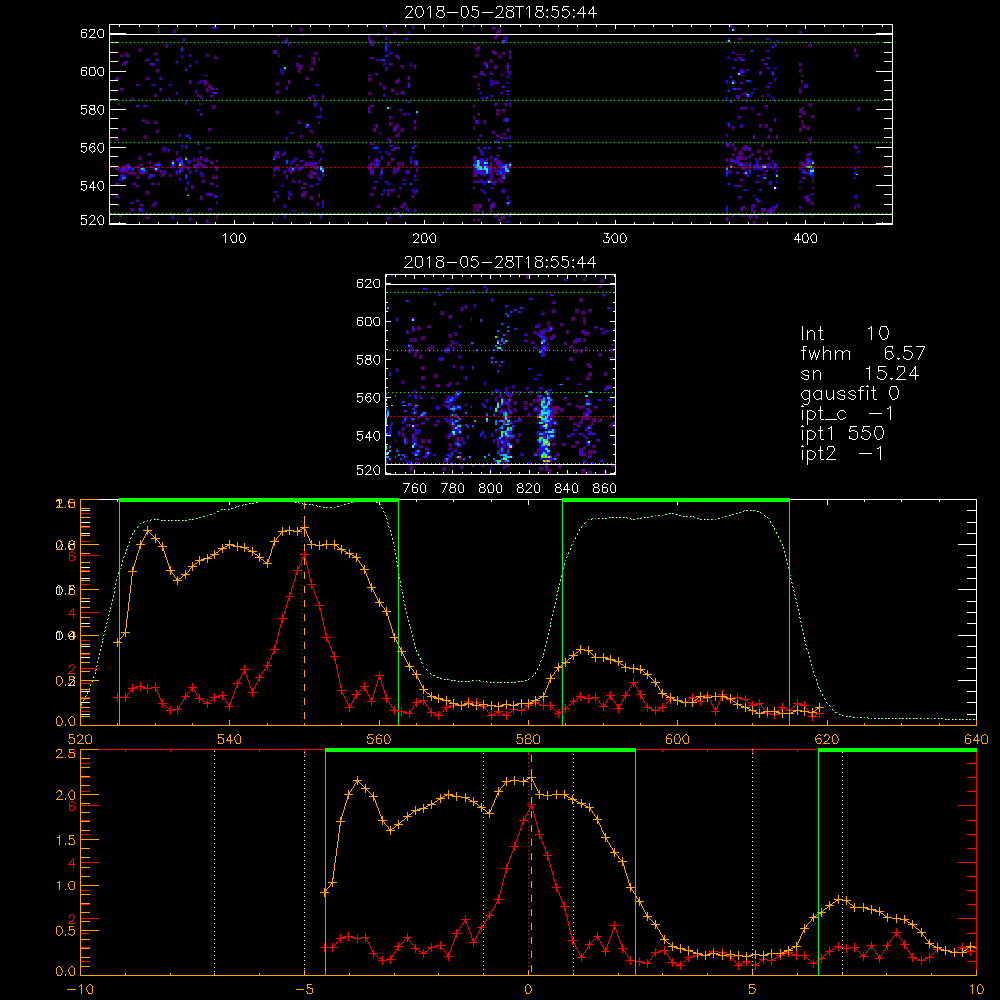Click the middle zoomed spectrogram image

point(501,374)
